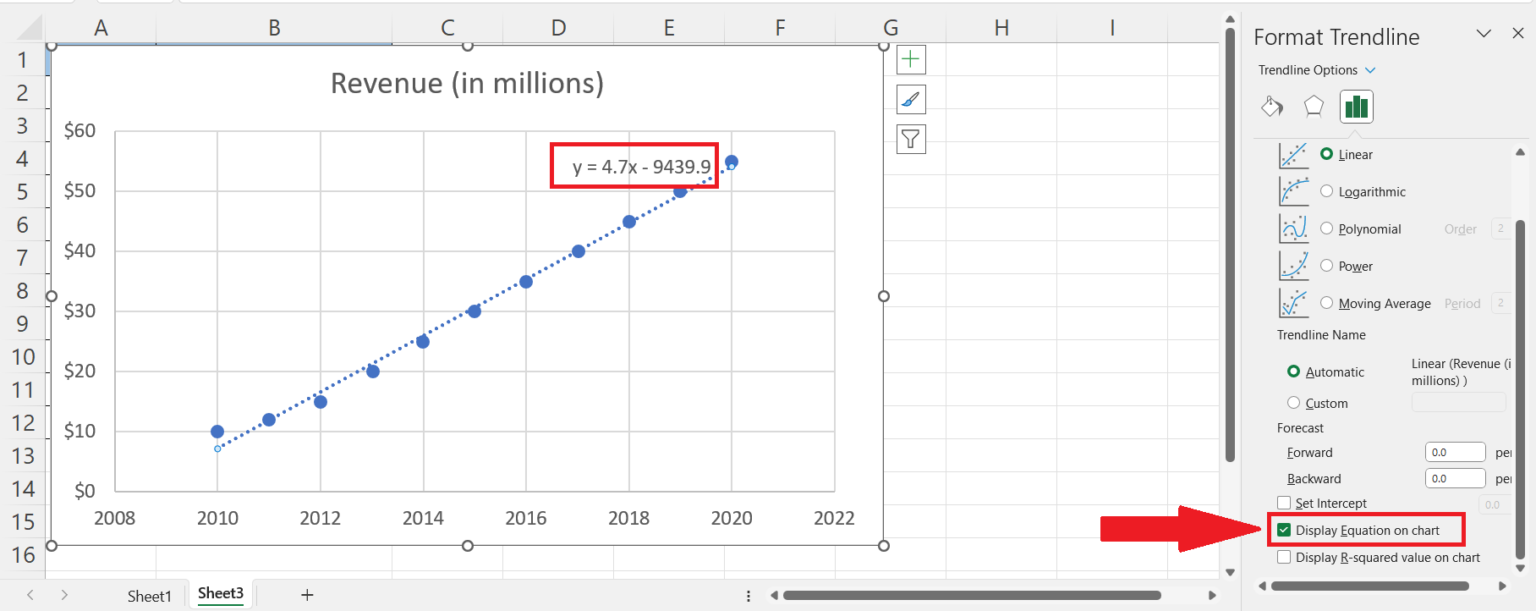Open Chart Elements with the plus icon
Screen dimensions: 1536x611
coord(910,59)
